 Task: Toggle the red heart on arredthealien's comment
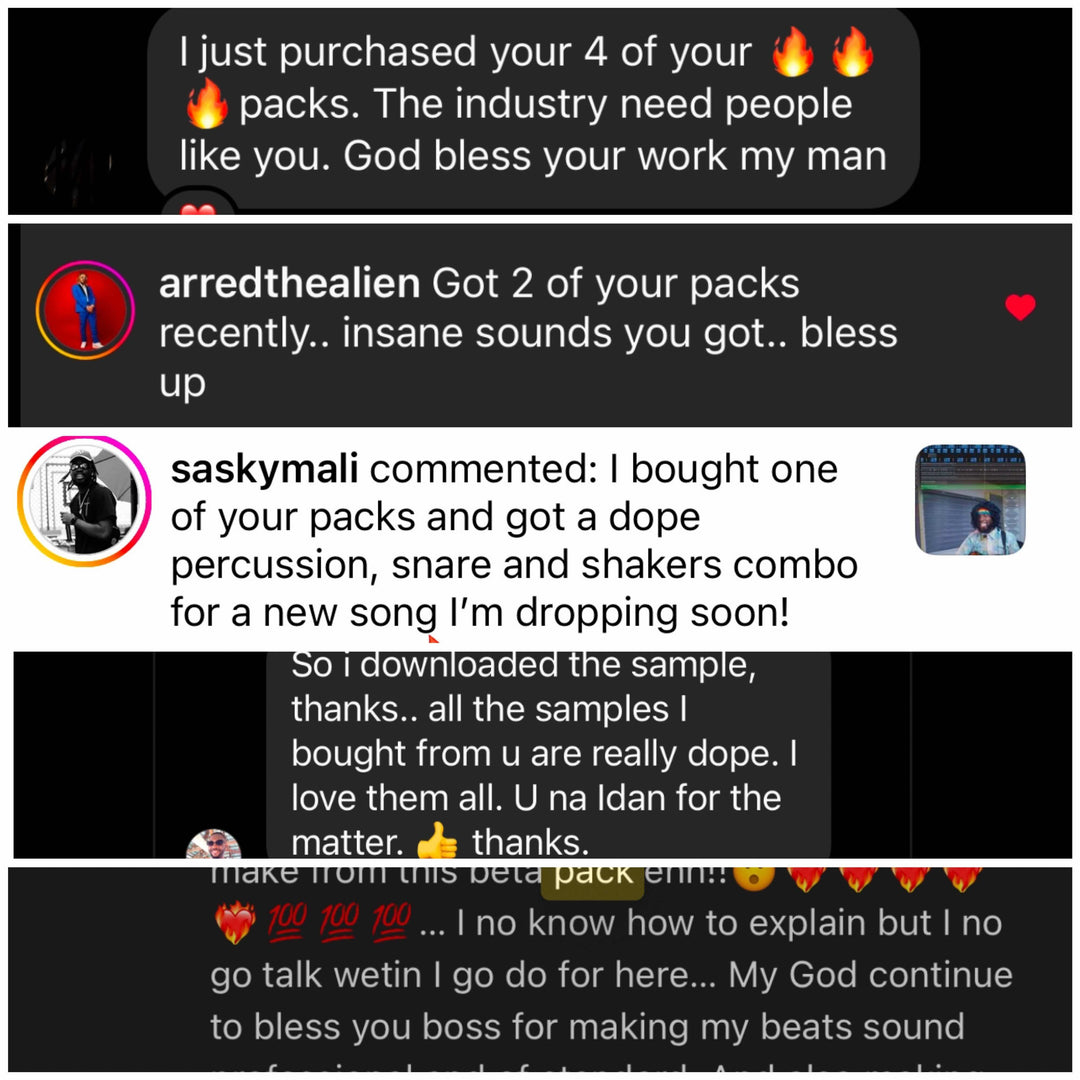[1020, 307]
